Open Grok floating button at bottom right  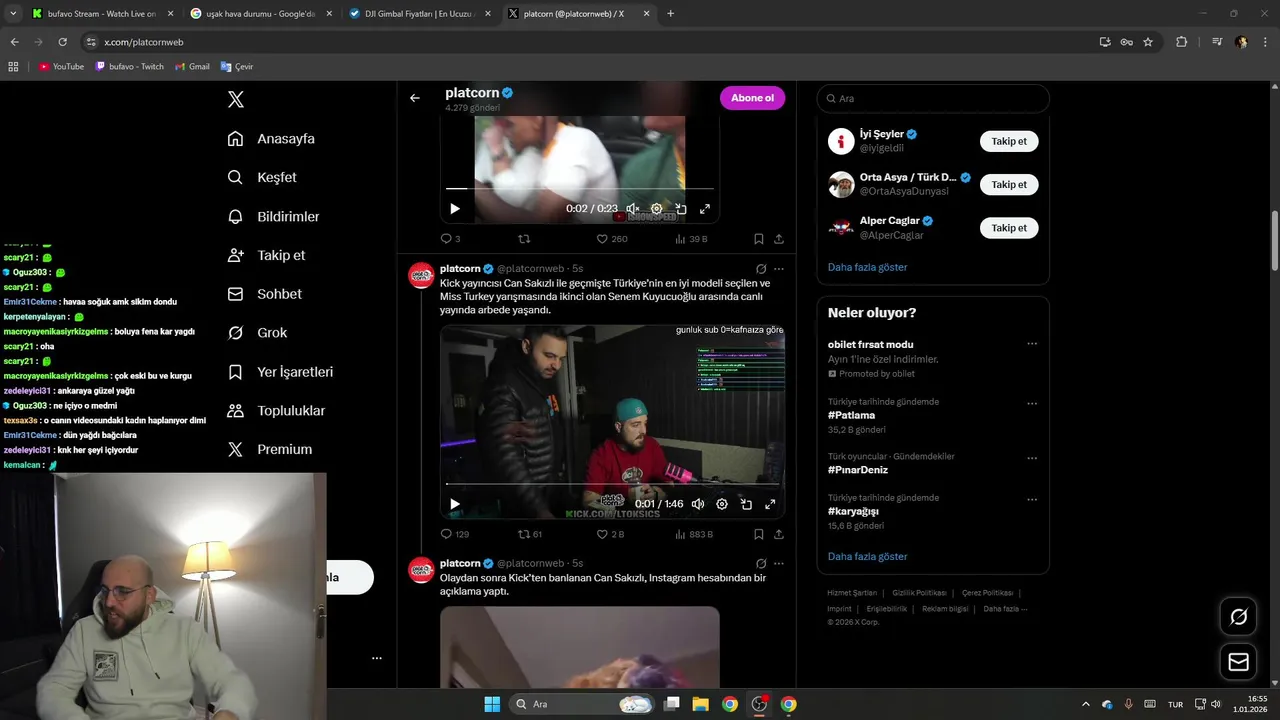click(x=1239, y=617)
